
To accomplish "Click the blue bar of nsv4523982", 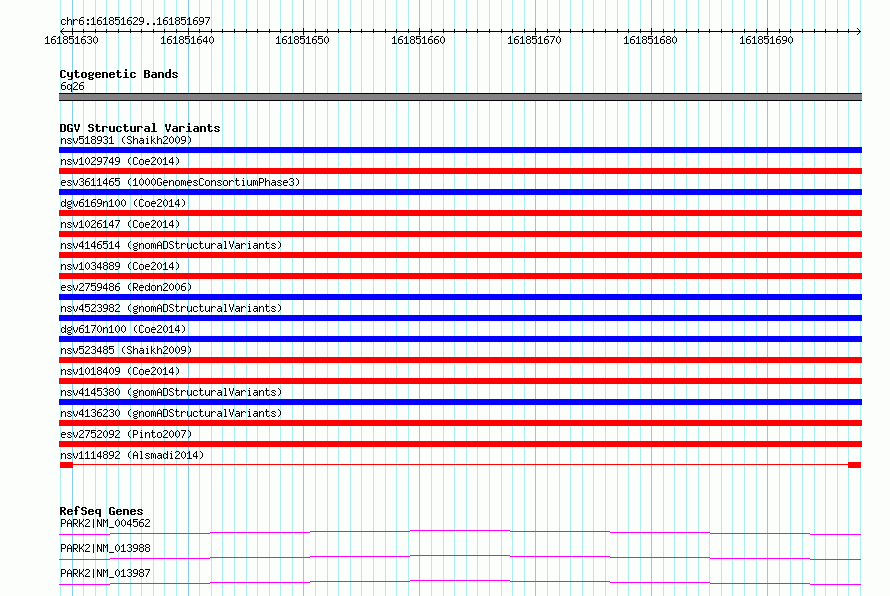I will click(x=460, y=318).
